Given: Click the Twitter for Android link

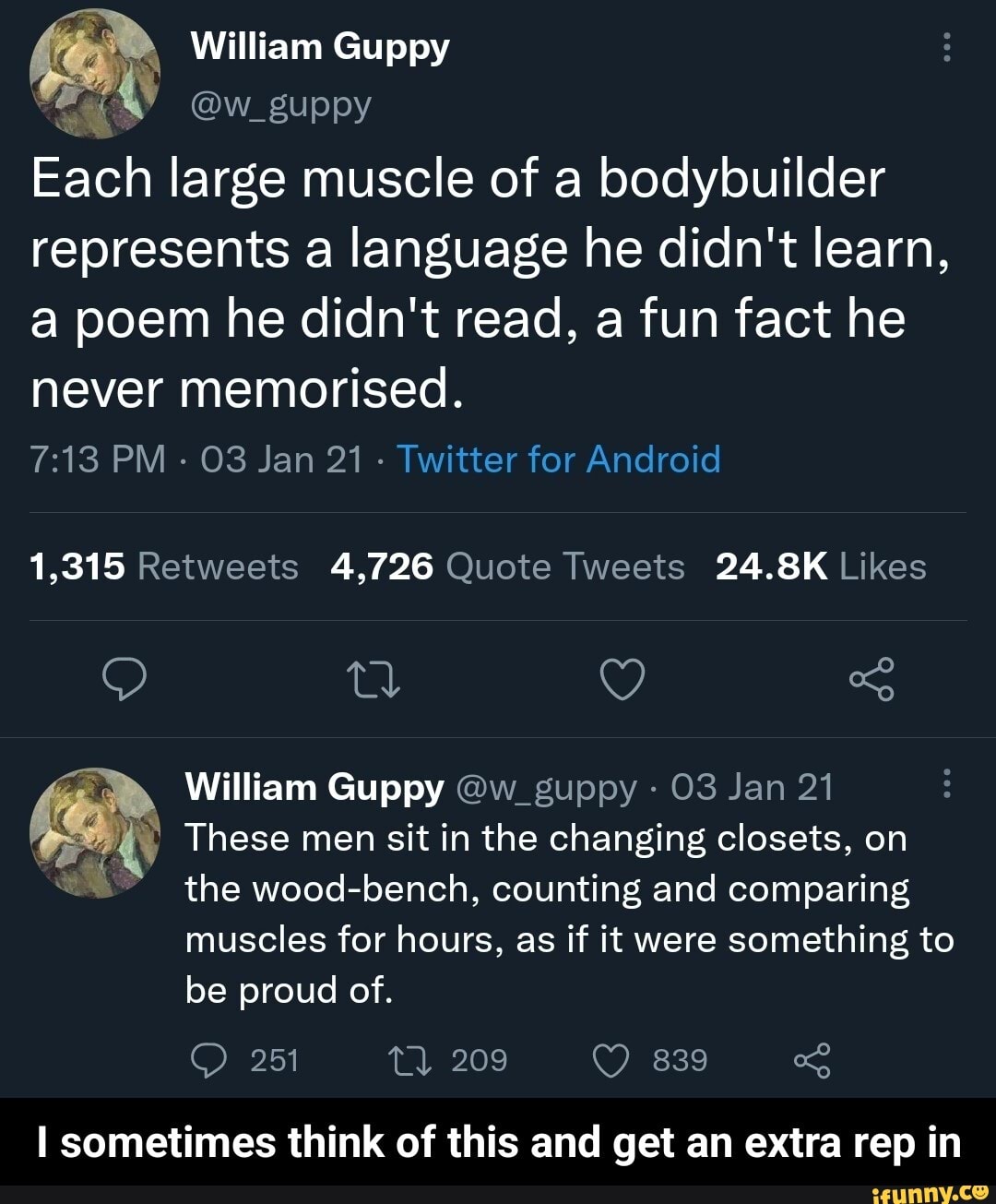Looking at the screenshot, I should [558, 459].
